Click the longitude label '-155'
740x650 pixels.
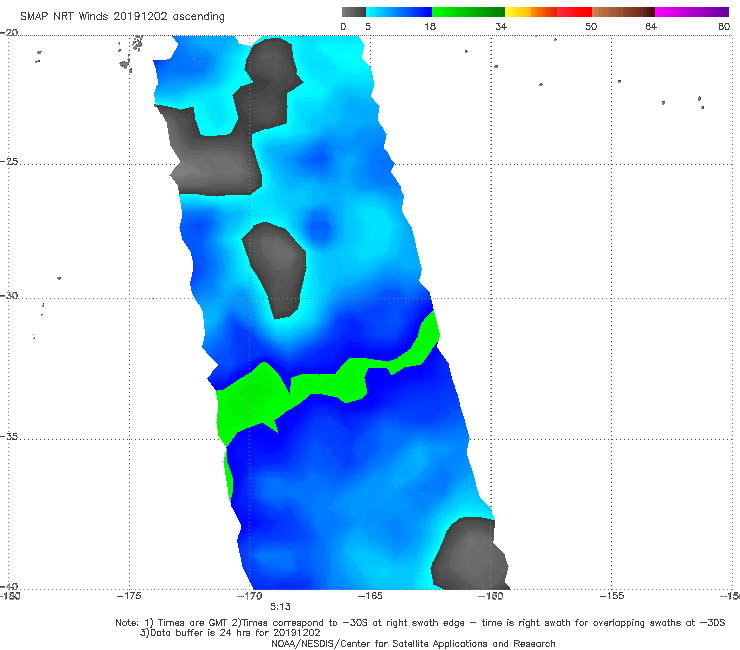[612, 596]
